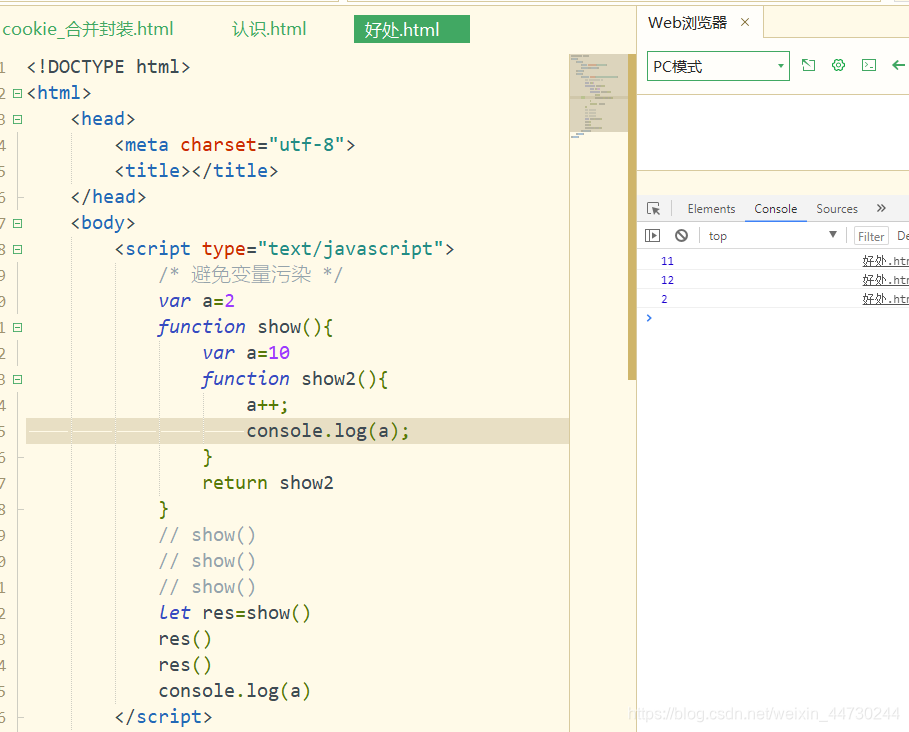Viewport: 909px width, 732px height.
Task: Open the browser settings gear icon
Action: pos(838,65)
